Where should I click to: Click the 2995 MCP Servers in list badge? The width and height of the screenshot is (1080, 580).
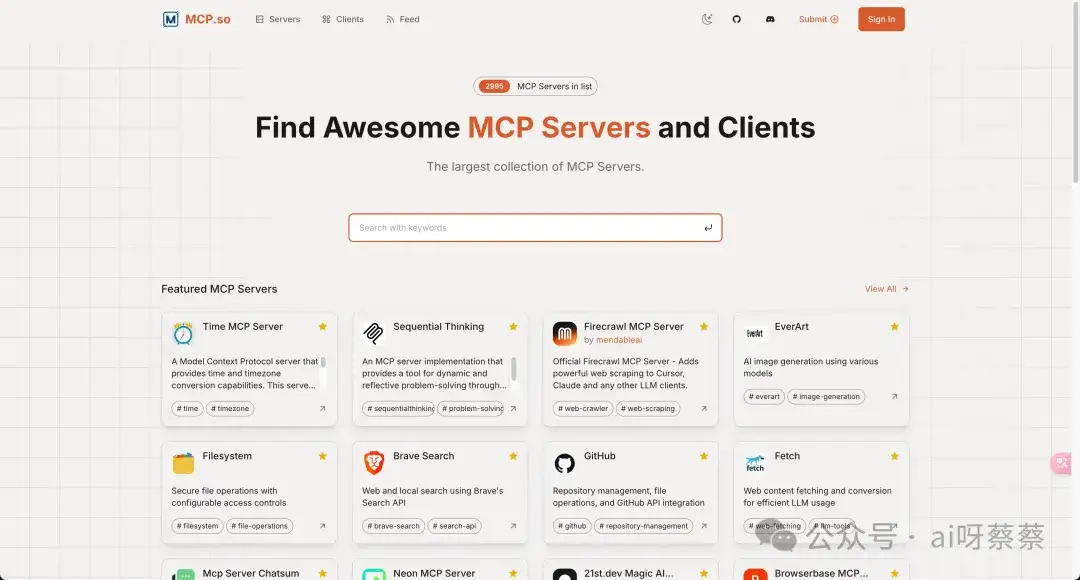tap(535, 86)
